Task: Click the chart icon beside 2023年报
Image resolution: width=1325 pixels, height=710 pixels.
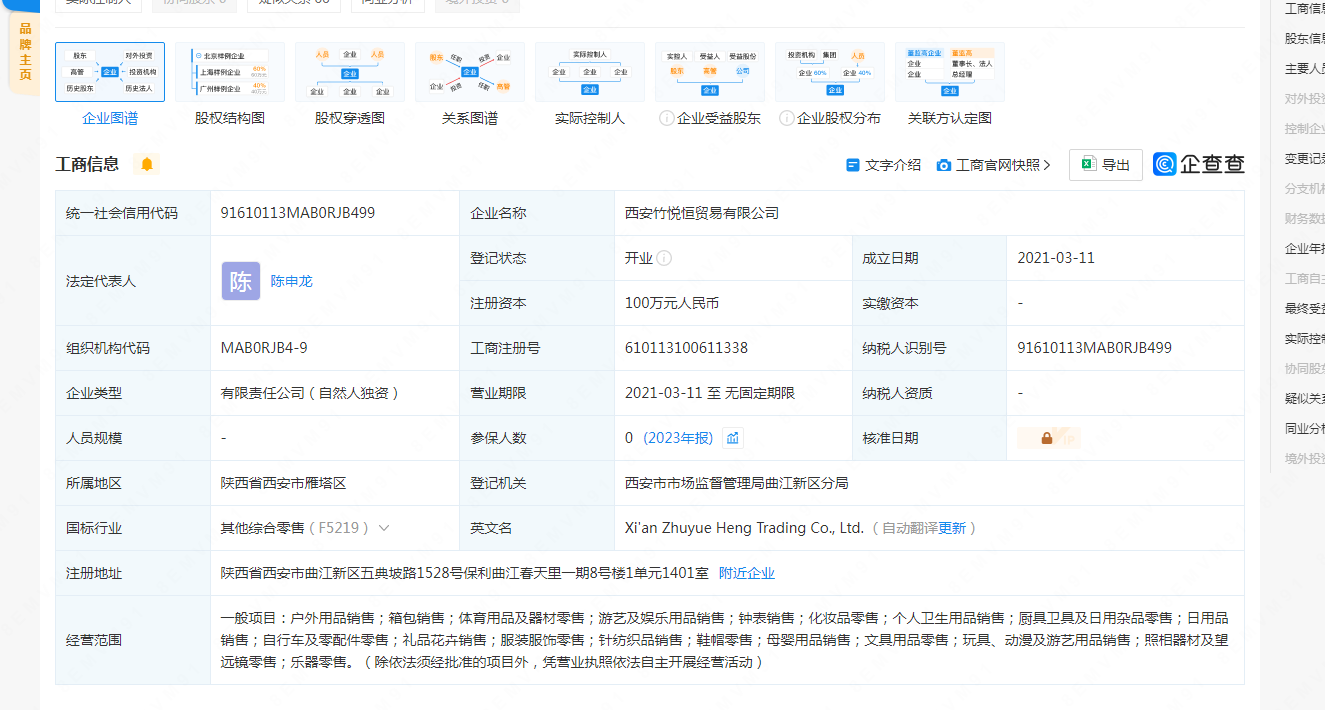Action: click(x=733, y=438)
